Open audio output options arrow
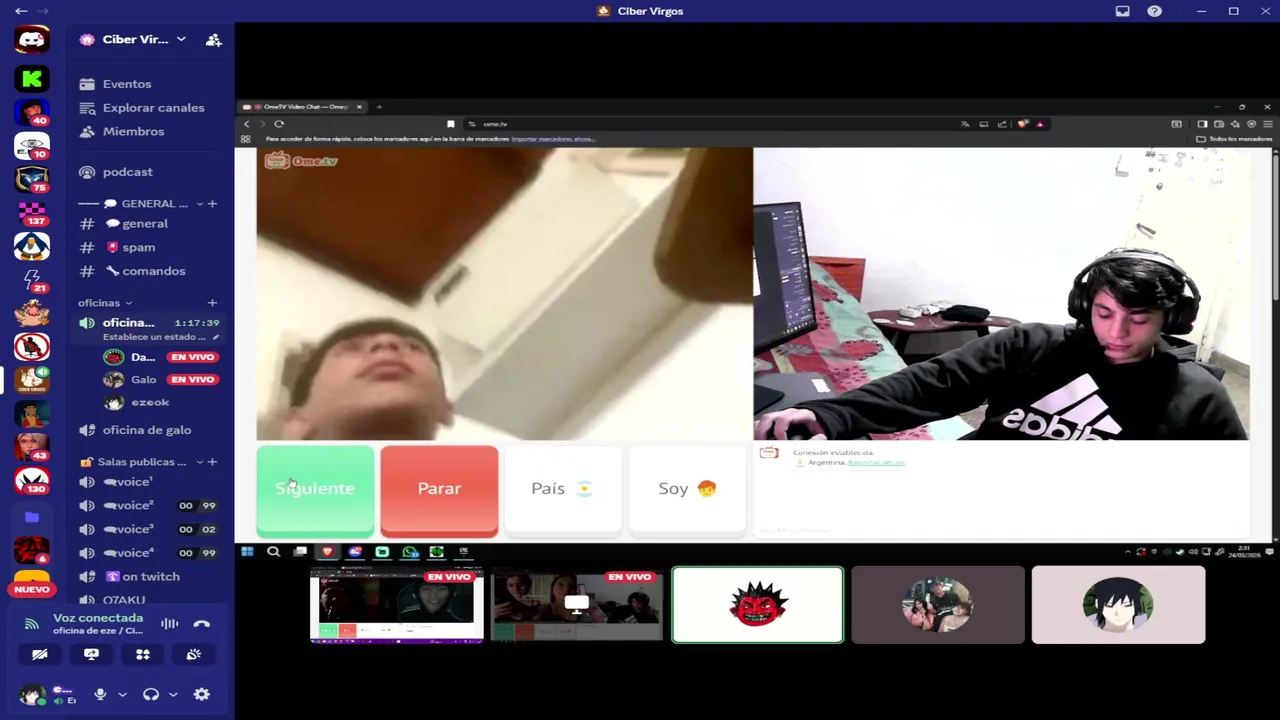 [173, 694]
